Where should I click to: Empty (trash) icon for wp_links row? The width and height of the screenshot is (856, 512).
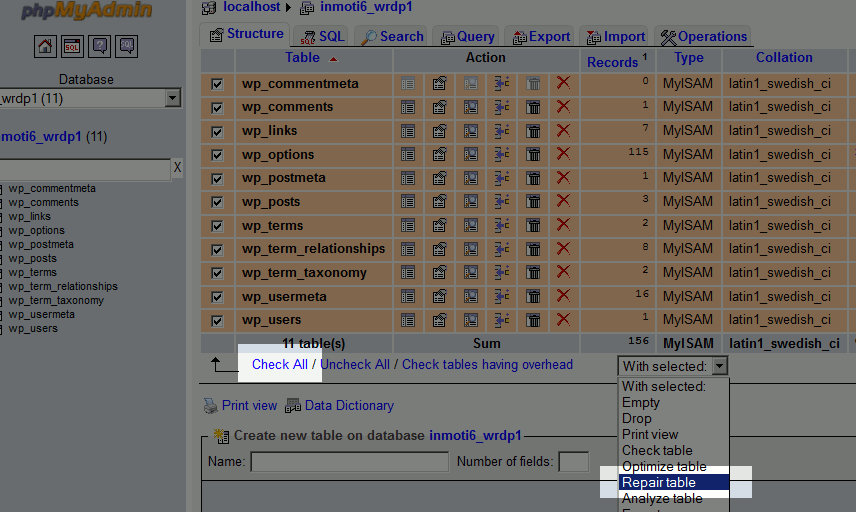point(533,131)
